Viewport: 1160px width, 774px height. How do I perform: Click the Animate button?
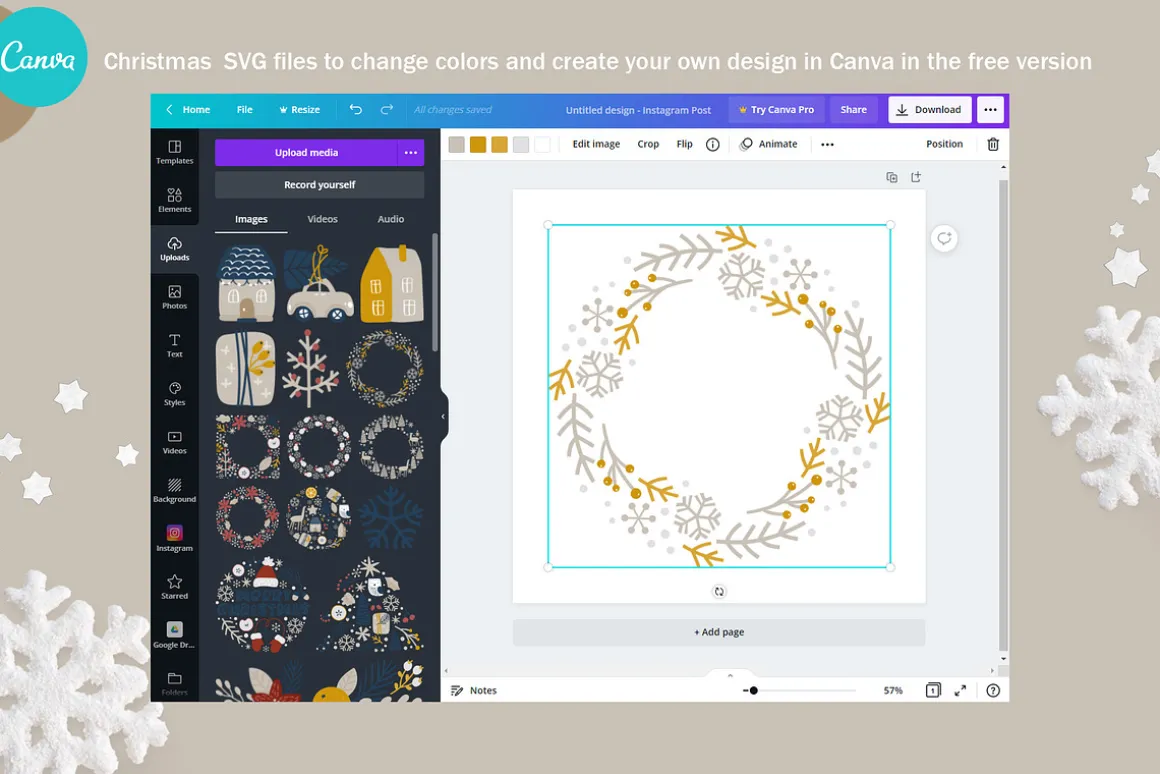pyautogui.click(x=769, y=144)
